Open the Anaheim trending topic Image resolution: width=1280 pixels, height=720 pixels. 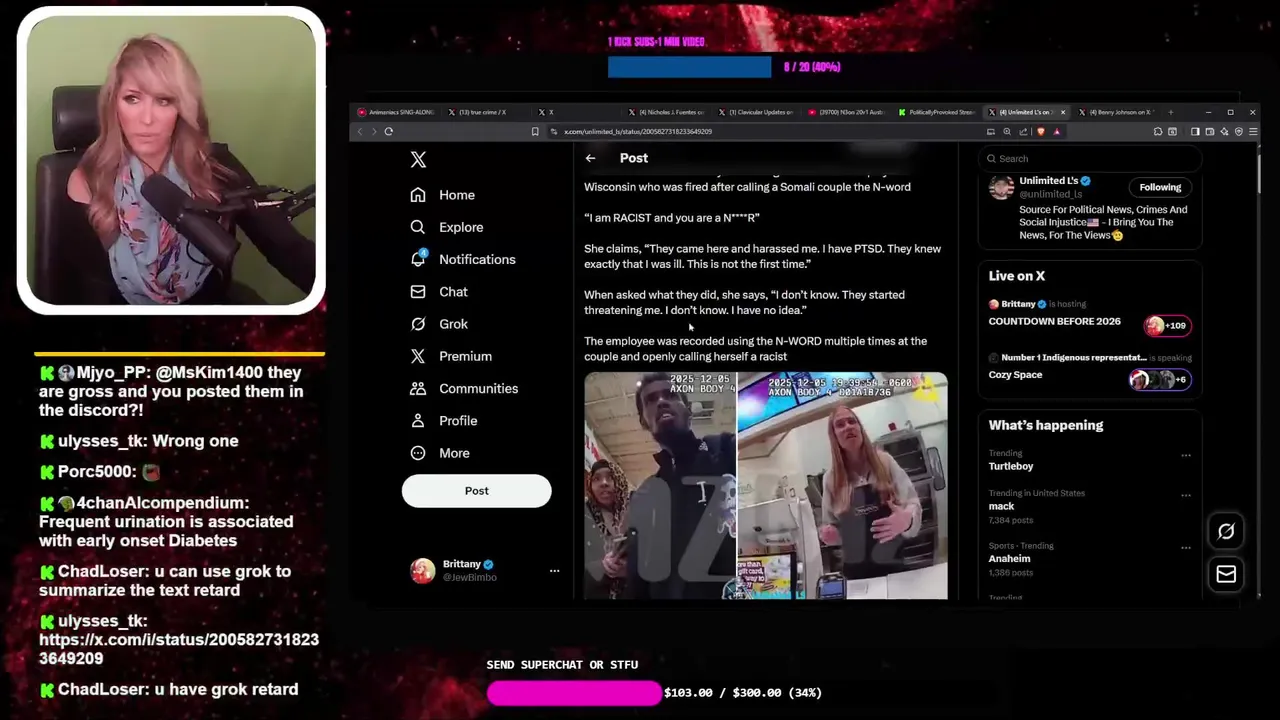point(1009,558)
